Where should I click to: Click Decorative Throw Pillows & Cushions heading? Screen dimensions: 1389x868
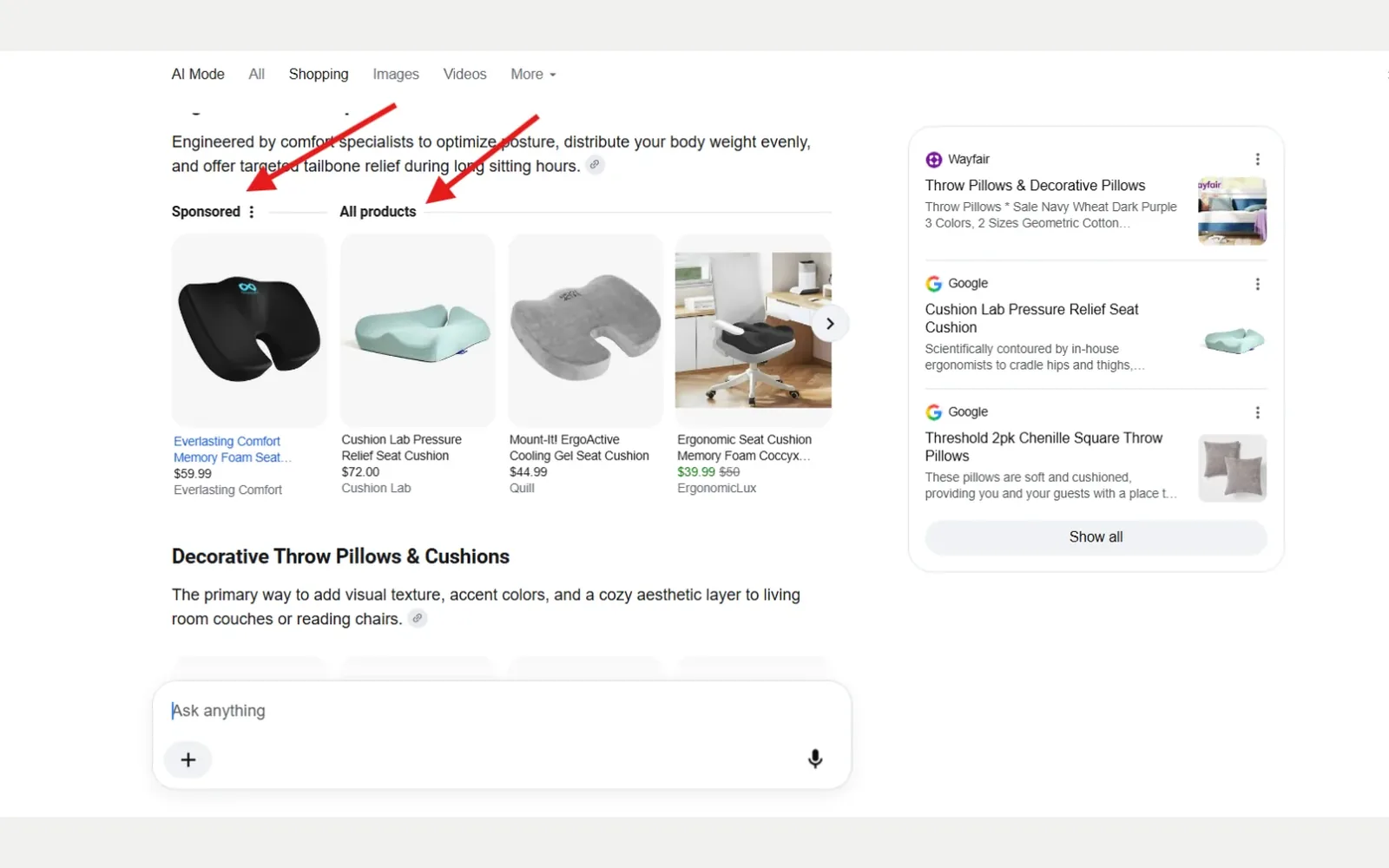(340, 556)
